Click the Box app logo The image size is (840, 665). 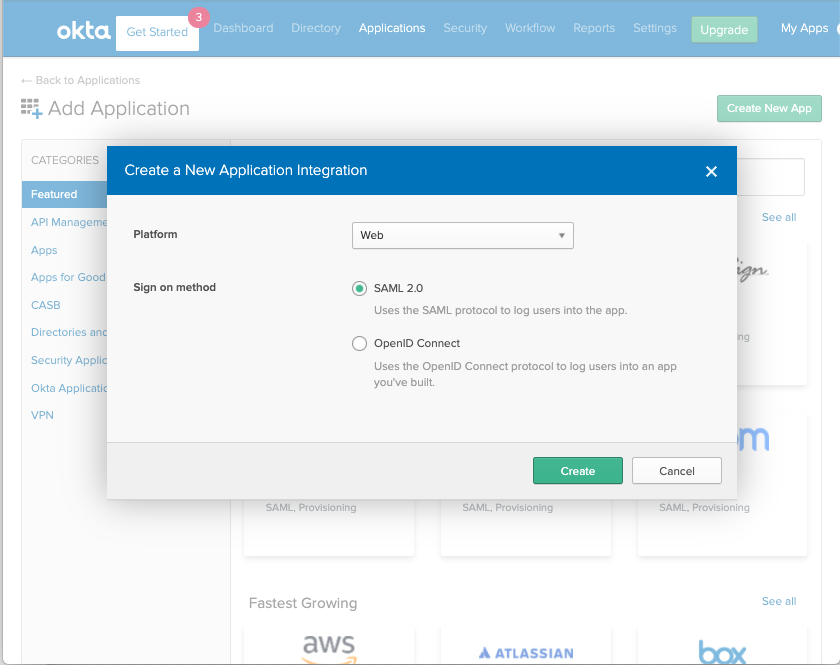pos(722,651)
